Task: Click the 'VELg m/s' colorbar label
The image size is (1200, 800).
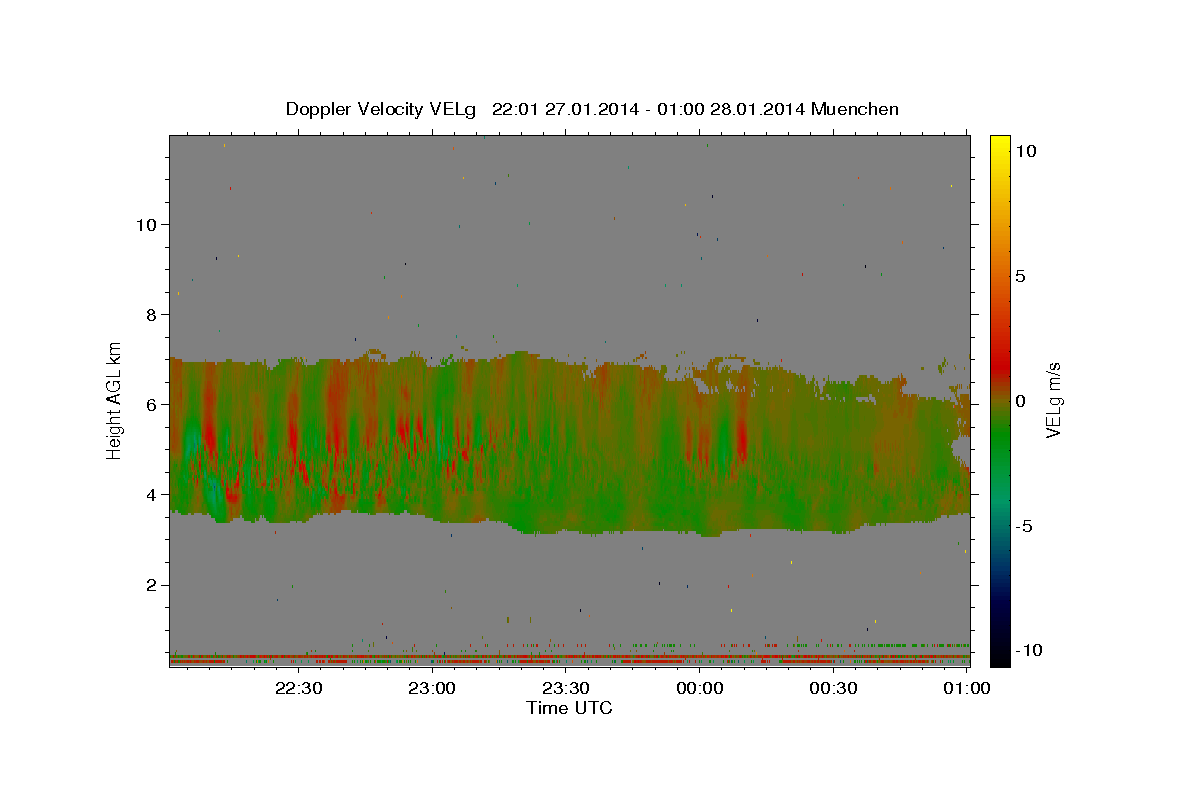Action: 1052,400
